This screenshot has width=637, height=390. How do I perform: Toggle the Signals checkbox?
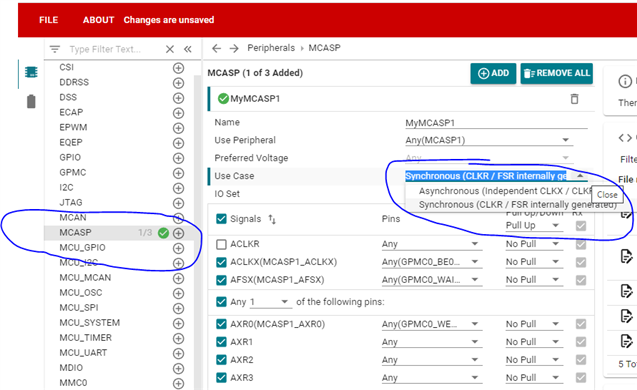pos(221,219)
